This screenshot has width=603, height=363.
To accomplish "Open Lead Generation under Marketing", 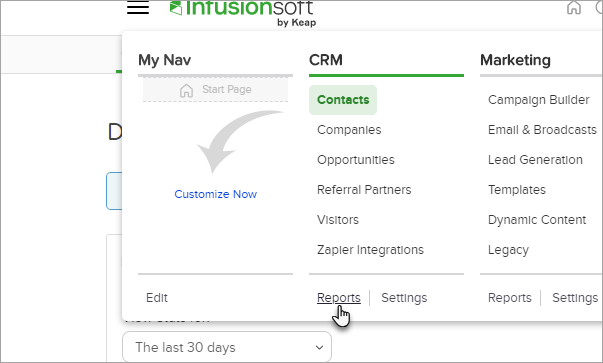I will (x=535, y=160).
